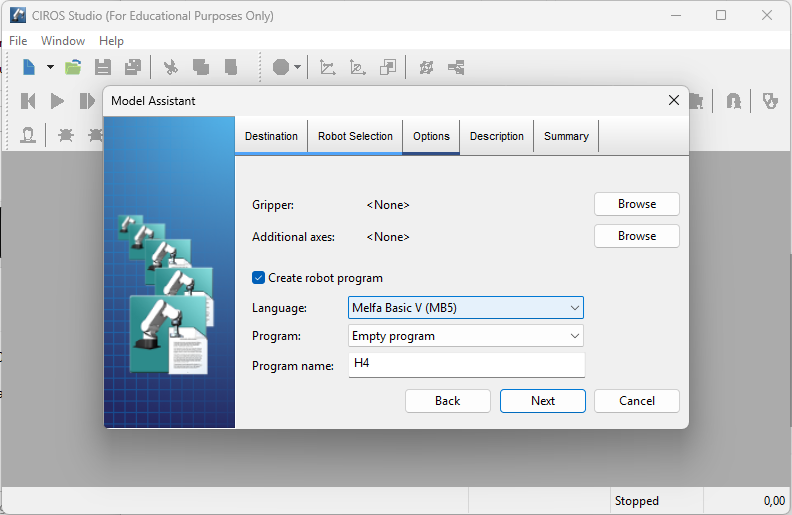
Task: Click the Save All icon
Action: 133,67
